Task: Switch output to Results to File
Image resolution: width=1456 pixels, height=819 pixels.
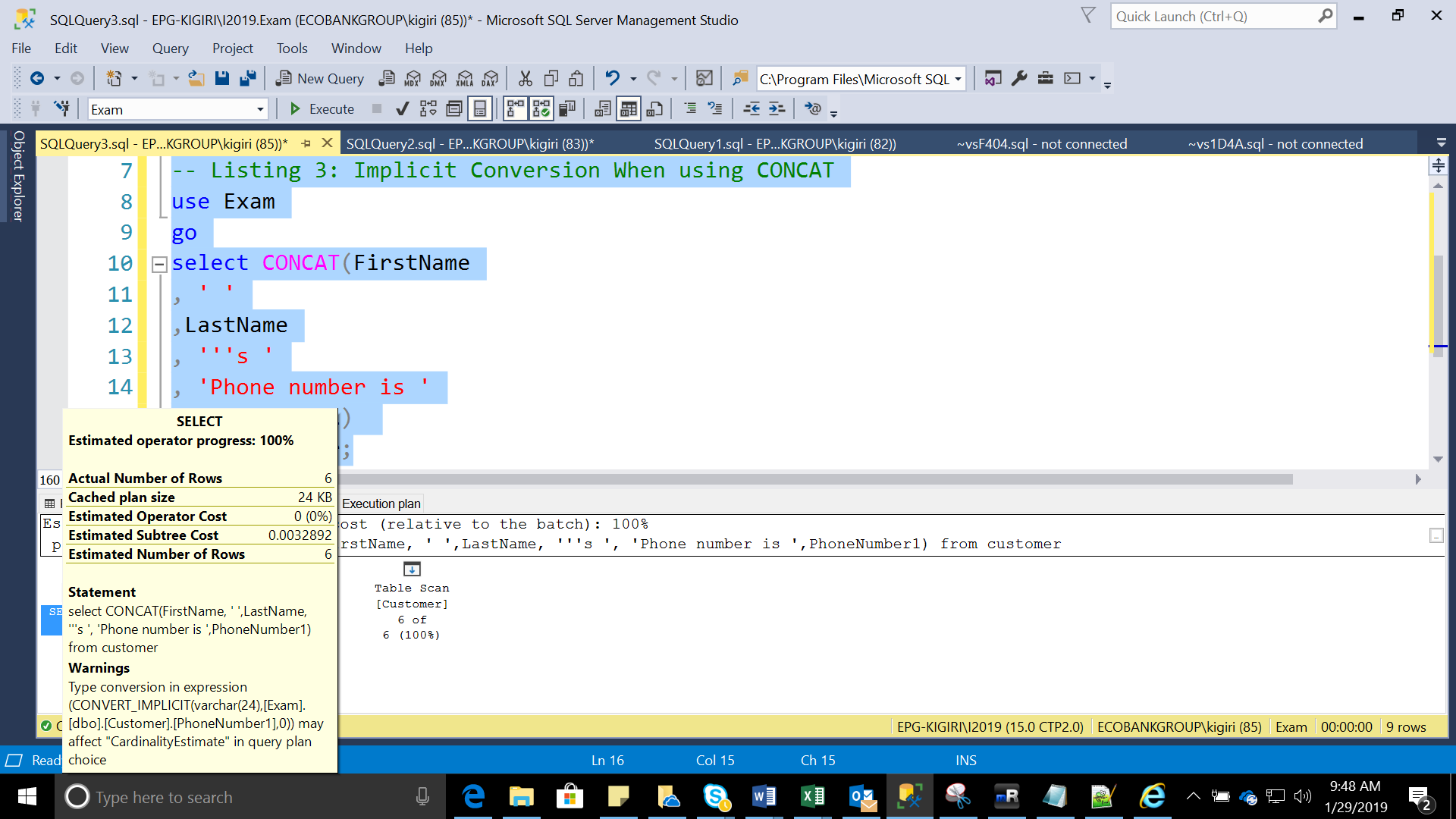Action: [x=654, y=109]
